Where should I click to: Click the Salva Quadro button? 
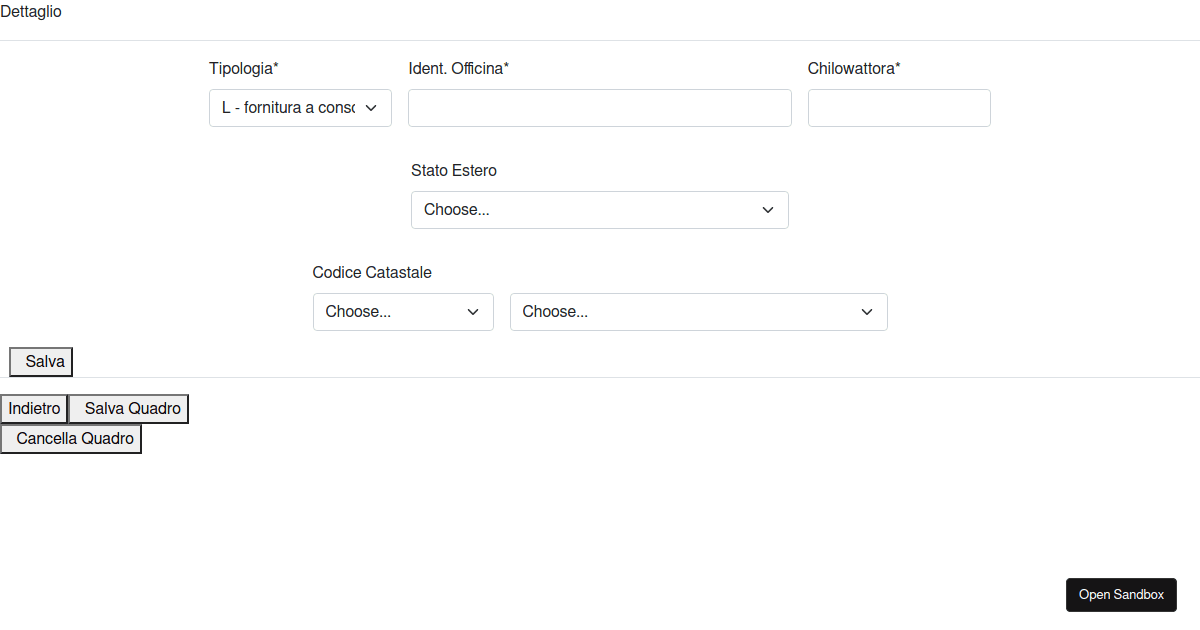[x=128, y=409]
